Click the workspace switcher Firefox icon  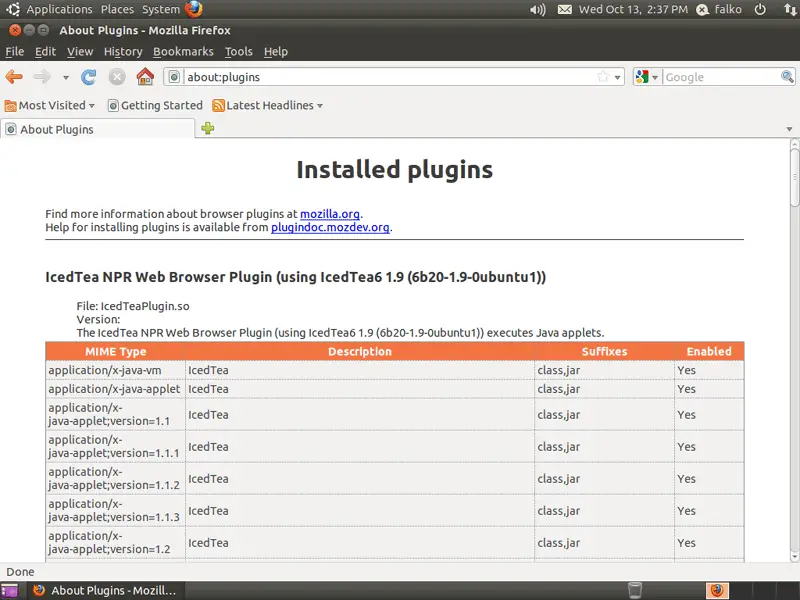point(717,591)
